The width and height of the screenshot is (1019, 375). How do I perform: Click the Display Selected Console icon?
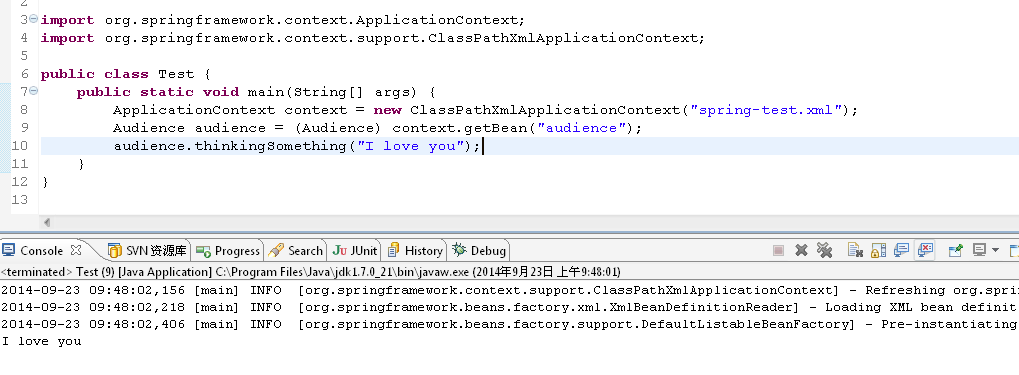coord(979,250)
